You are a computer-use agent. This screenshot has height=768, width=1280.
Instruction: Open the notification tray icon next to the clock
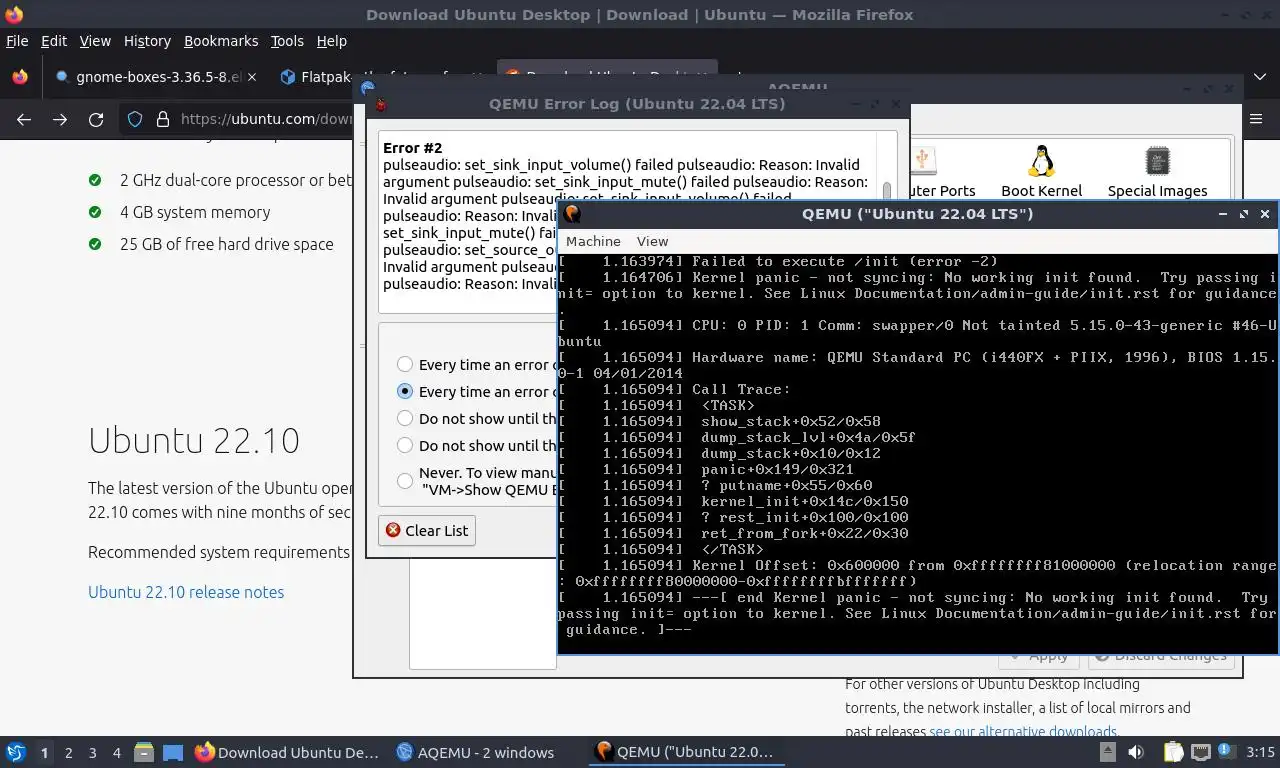point(1226,752)
